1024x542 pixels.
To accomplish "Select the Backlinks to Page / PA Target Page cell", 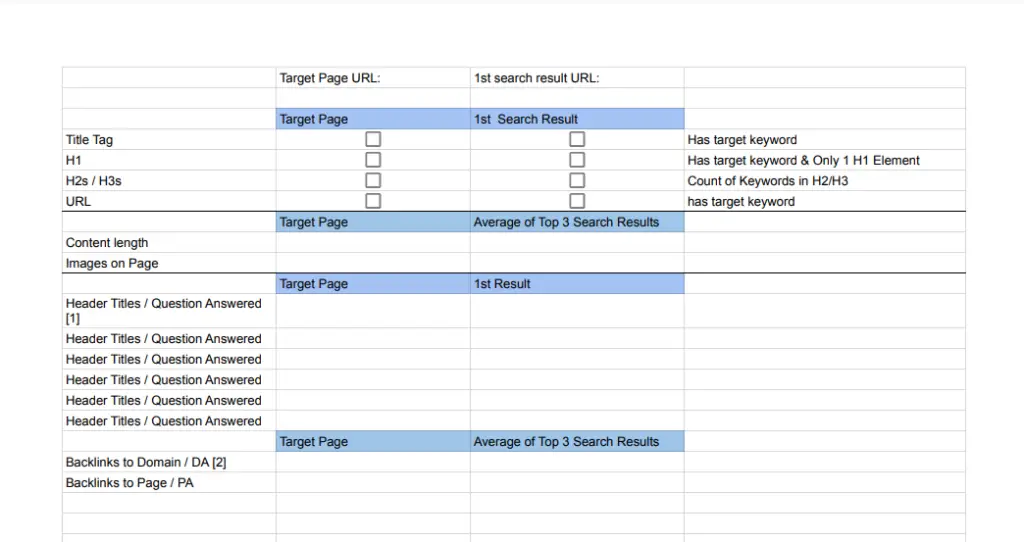I will coord(373,483).
